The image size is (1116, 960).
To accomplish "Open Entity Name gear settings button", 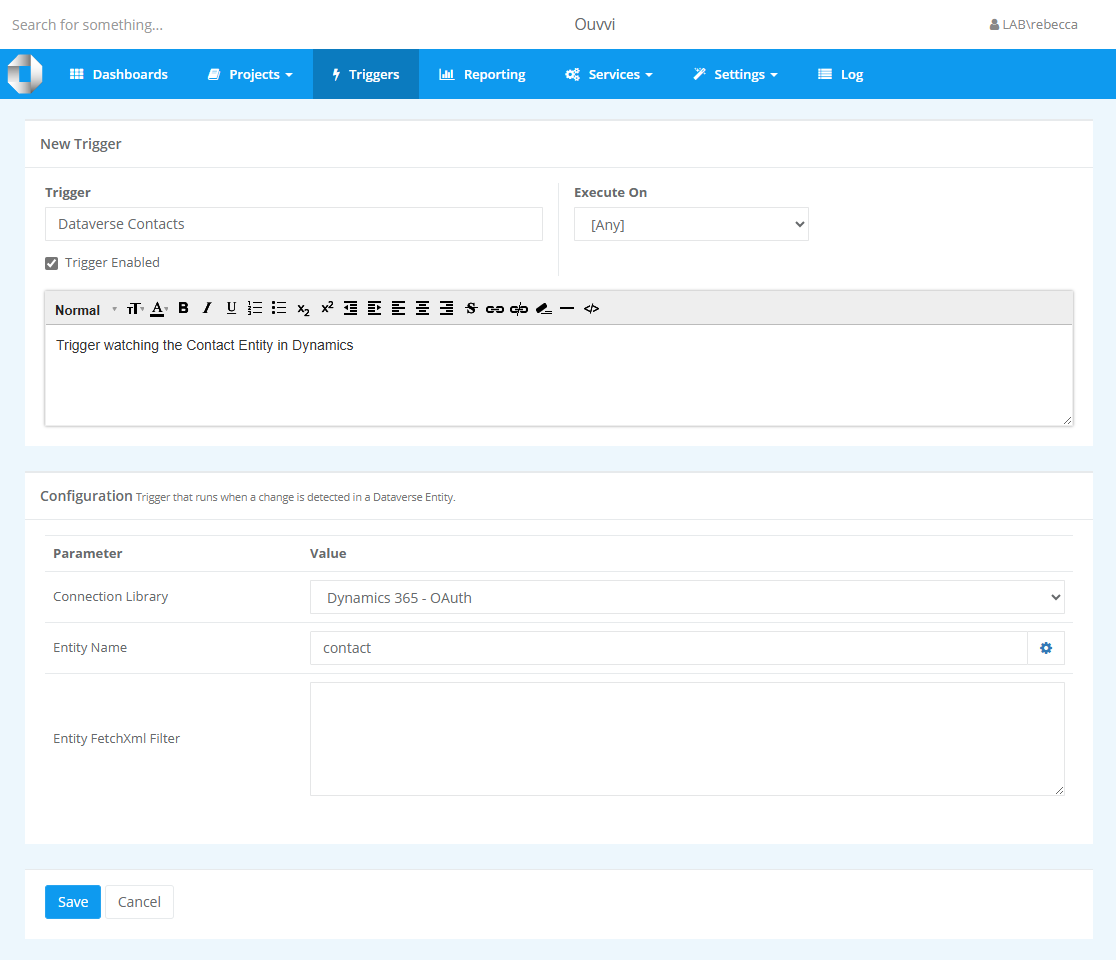I will tap(1046, 648).
